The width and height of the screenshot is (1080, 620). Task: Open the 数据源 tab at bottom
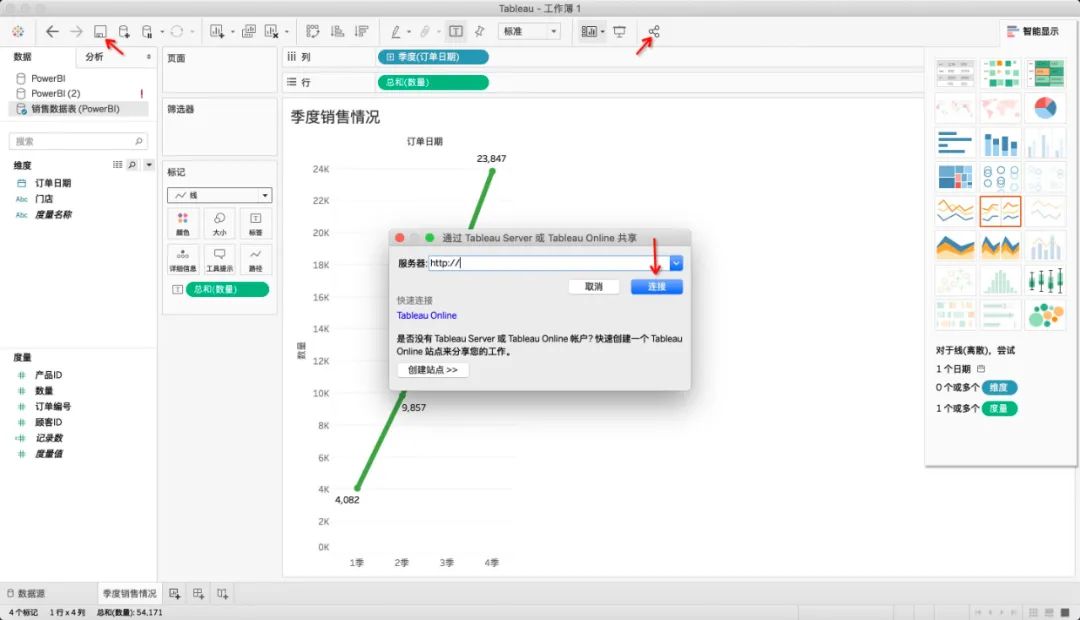(x=26, y=593)
